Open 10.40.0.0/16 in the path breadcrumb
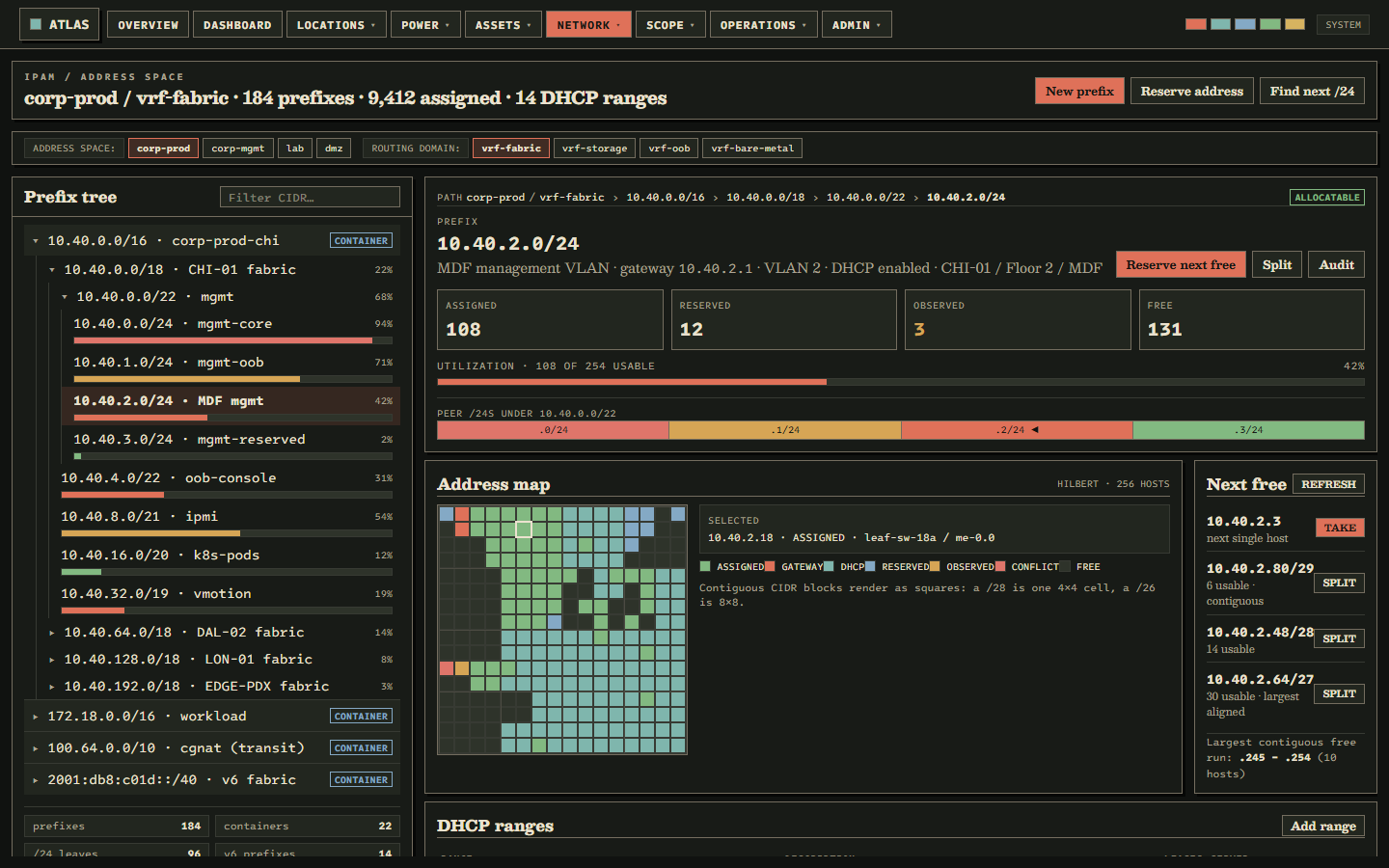Image resolution: width=1389 pixels, height=868 pixels. (x=666, y=197)
